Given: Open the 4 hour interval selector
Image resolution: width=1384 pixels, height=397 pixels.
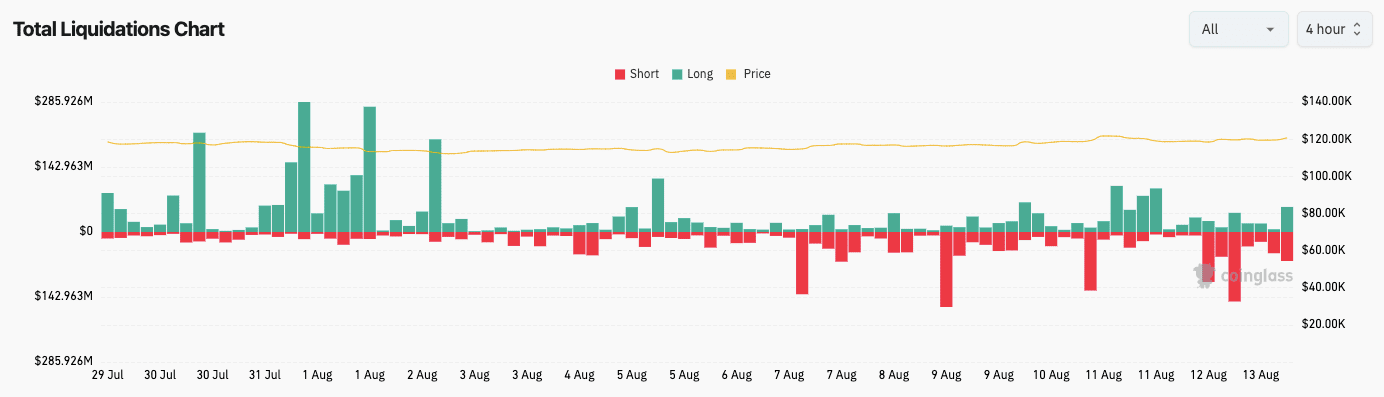Looking at the screenshot, I should pyautogui.click(x=1334, y=29).
